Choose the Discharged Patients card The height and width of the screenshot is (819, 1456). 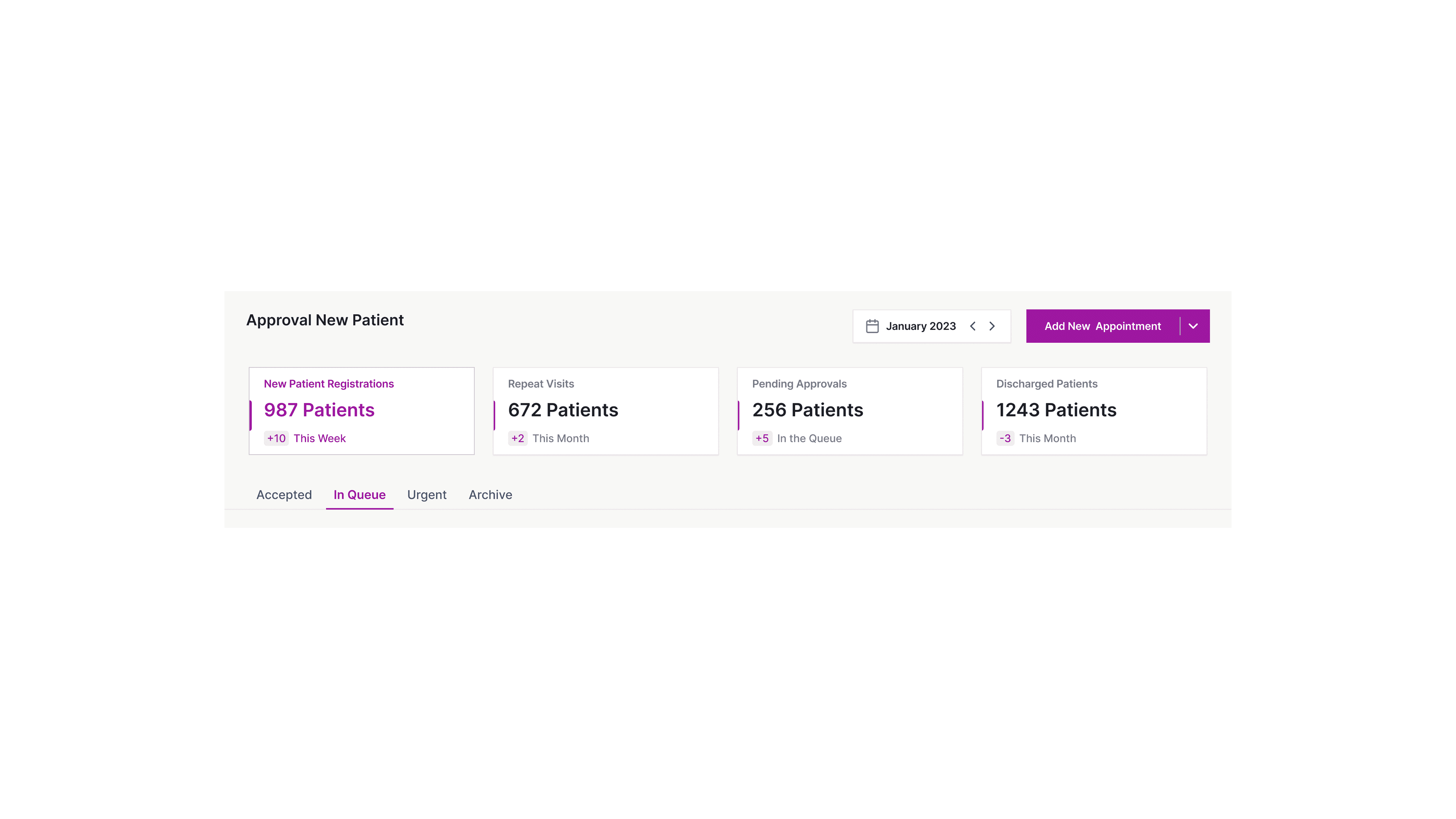click(1094, 411)
